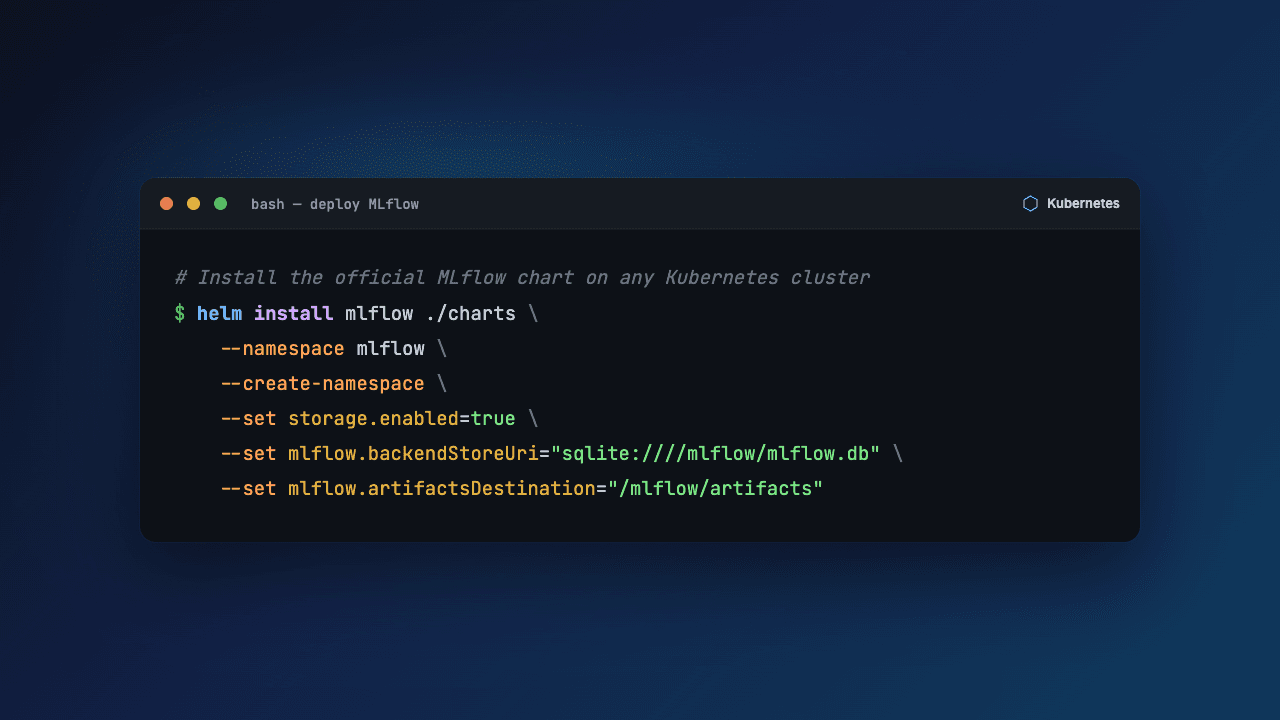Click the red close dot

pos(167,204)
